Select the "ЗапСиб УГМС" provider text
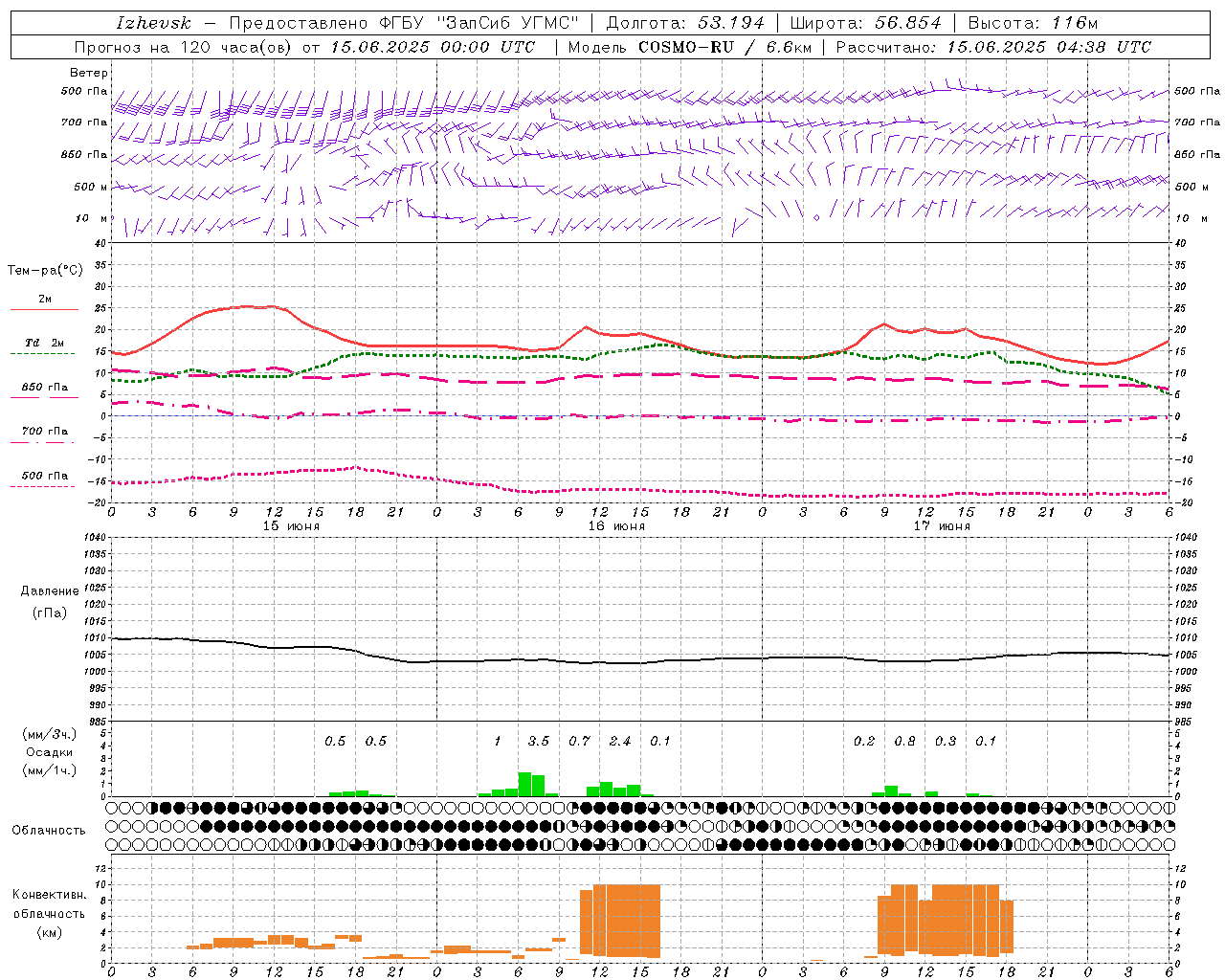The height and width of the screenshot is (980, 1225). pos(507,23)
